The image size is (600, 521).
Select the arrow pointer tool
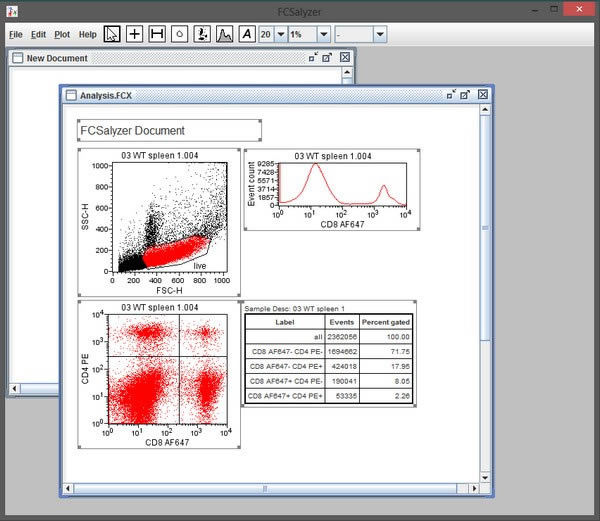(x=112, y=33)
